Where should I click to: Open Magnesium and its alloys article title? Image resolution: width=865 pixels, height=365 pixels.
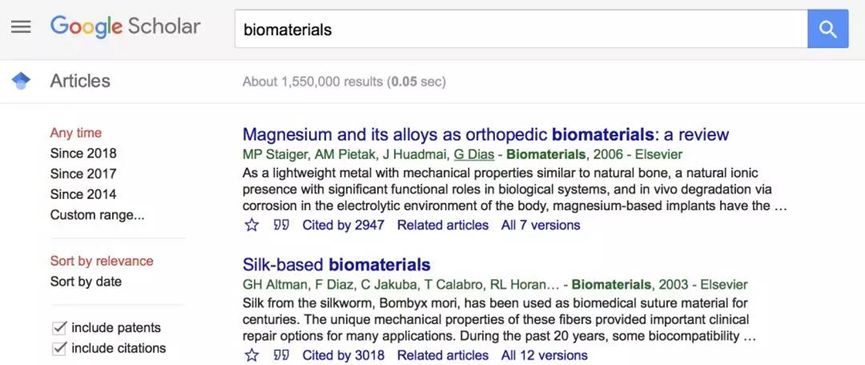pos(485,134)
